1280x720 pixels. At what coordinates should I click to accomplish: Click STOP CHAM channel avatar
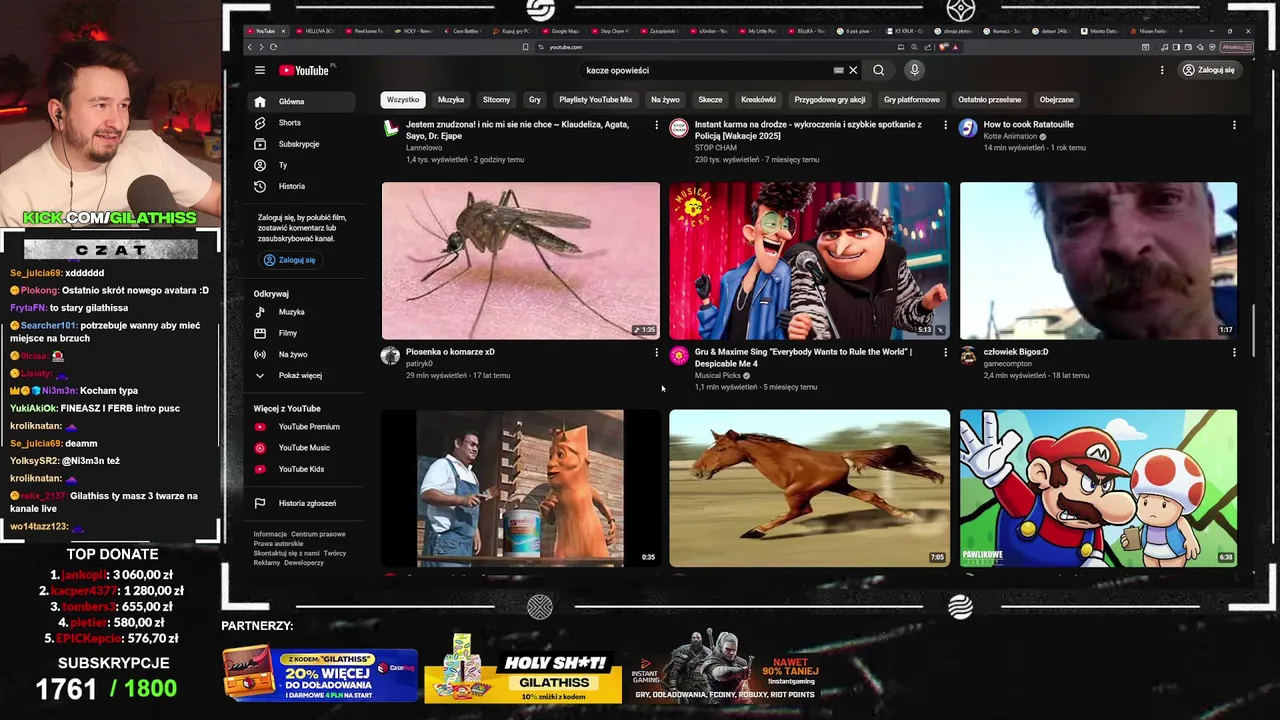point(679,128)
